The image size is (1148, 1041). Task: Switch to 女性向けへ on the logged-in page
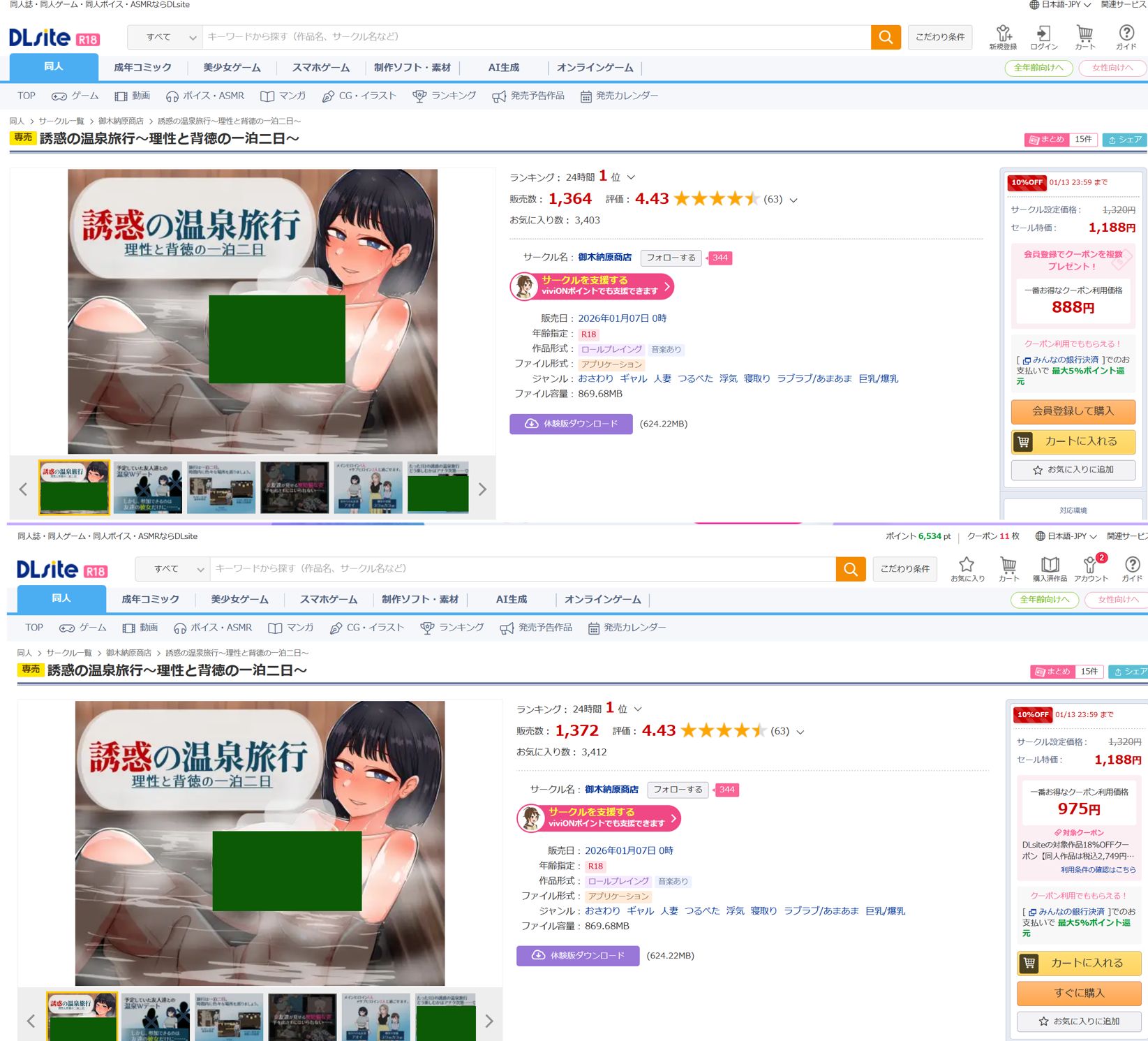point(1118,600)
